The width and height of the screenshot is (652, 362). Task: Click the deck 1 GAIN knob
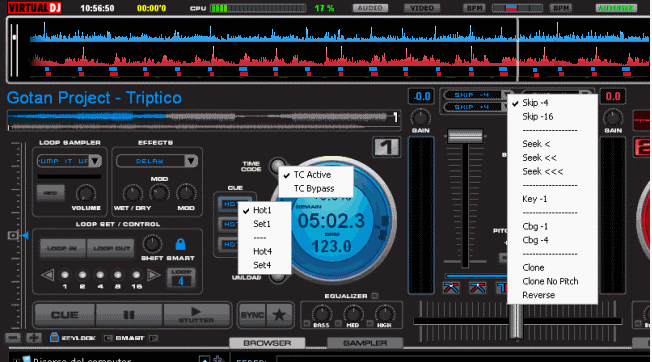click(420, 118)
